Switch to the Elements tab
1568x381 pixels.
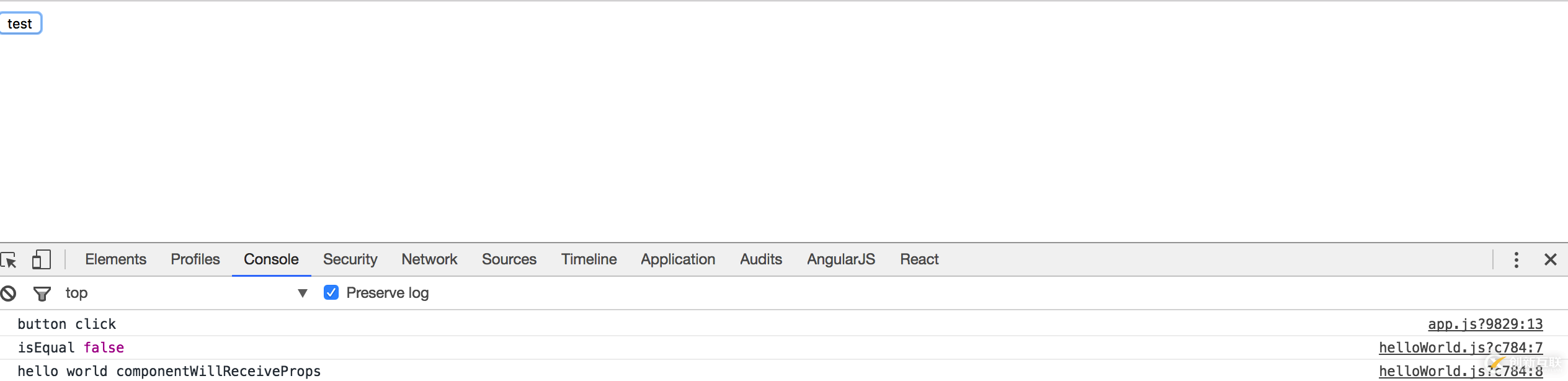116,259
